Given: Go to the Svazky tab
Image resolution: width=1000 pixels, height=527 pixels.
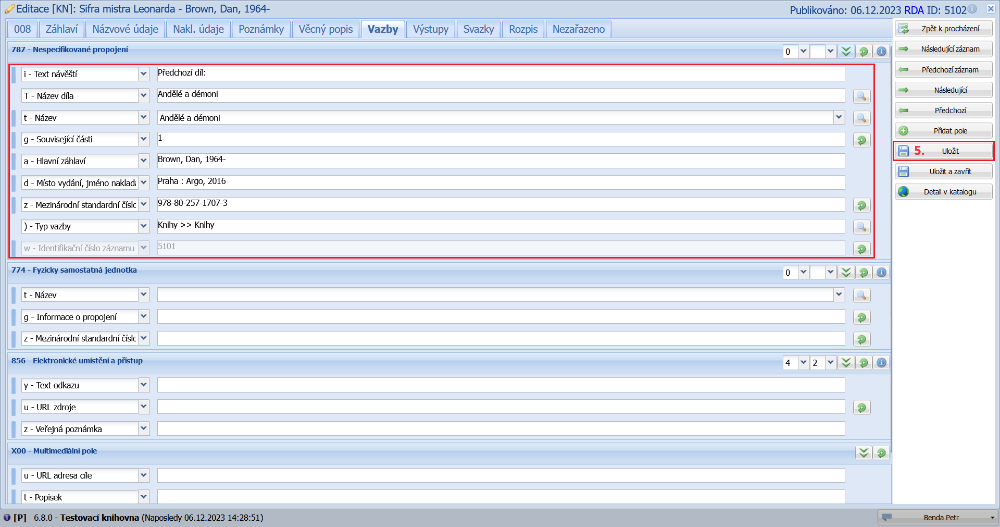Looking at the screenshot, I should 478,29.
